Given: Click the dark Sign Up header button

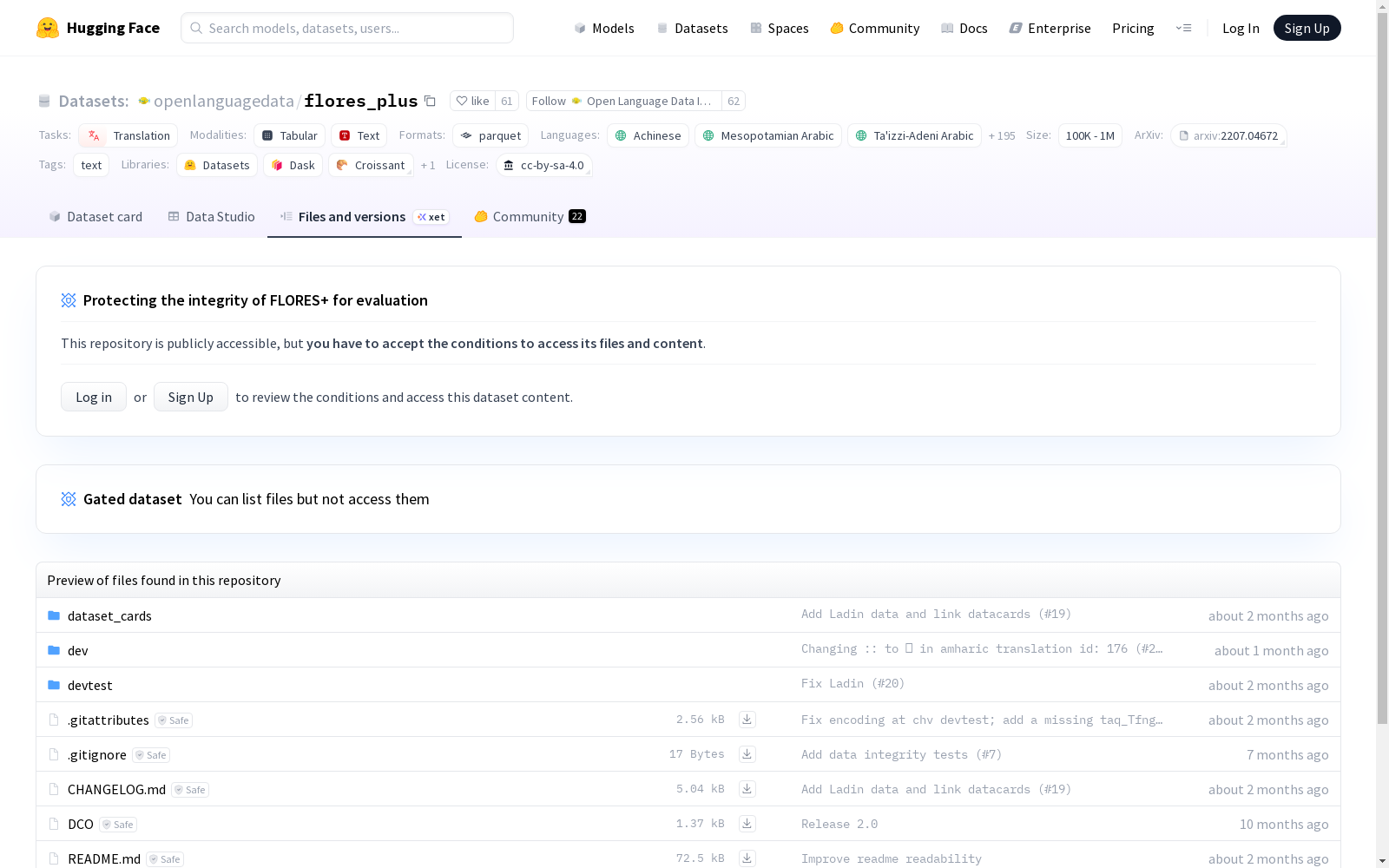Looking at the screenshot, I should click(x=1307, y=28).
